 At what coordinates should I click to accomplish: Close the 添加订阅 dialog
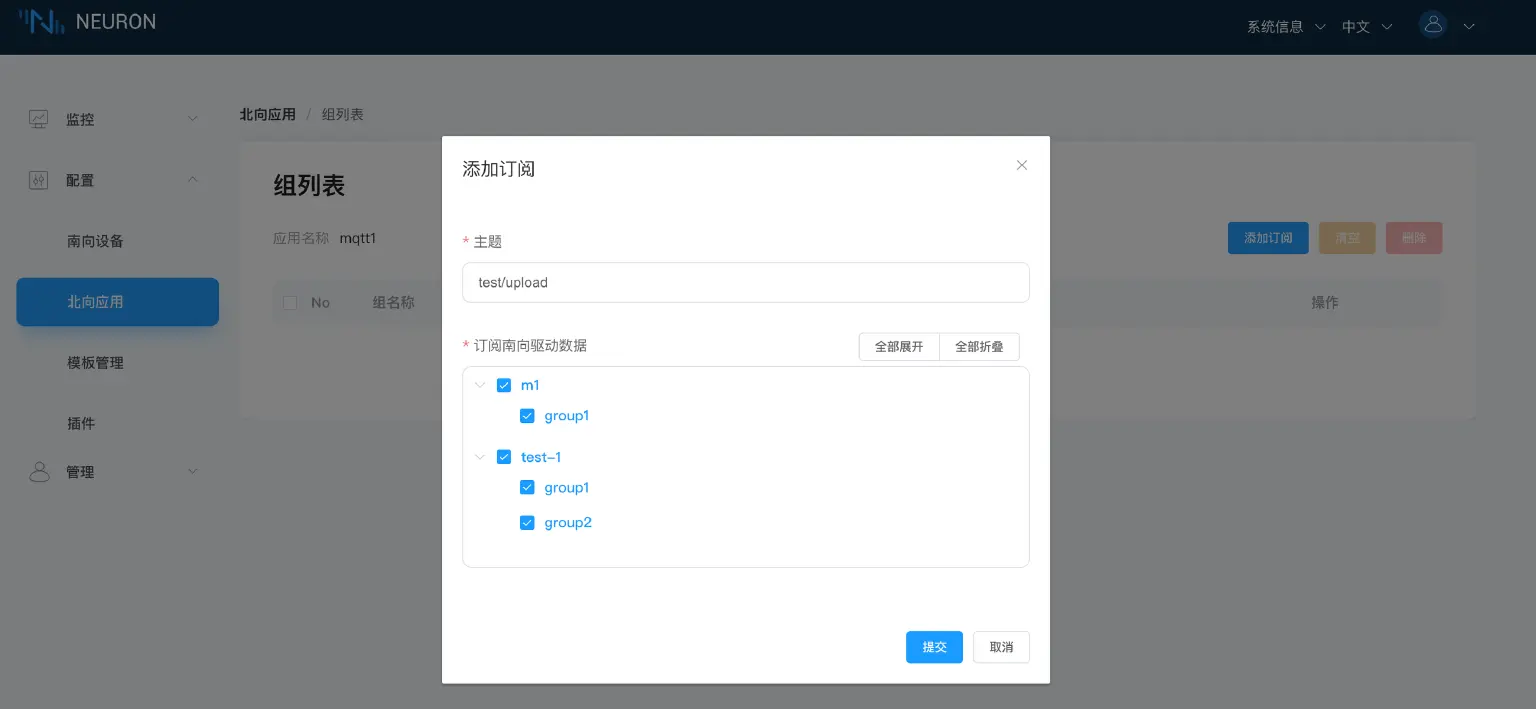pyautogui.click(x=1021, y=165)
